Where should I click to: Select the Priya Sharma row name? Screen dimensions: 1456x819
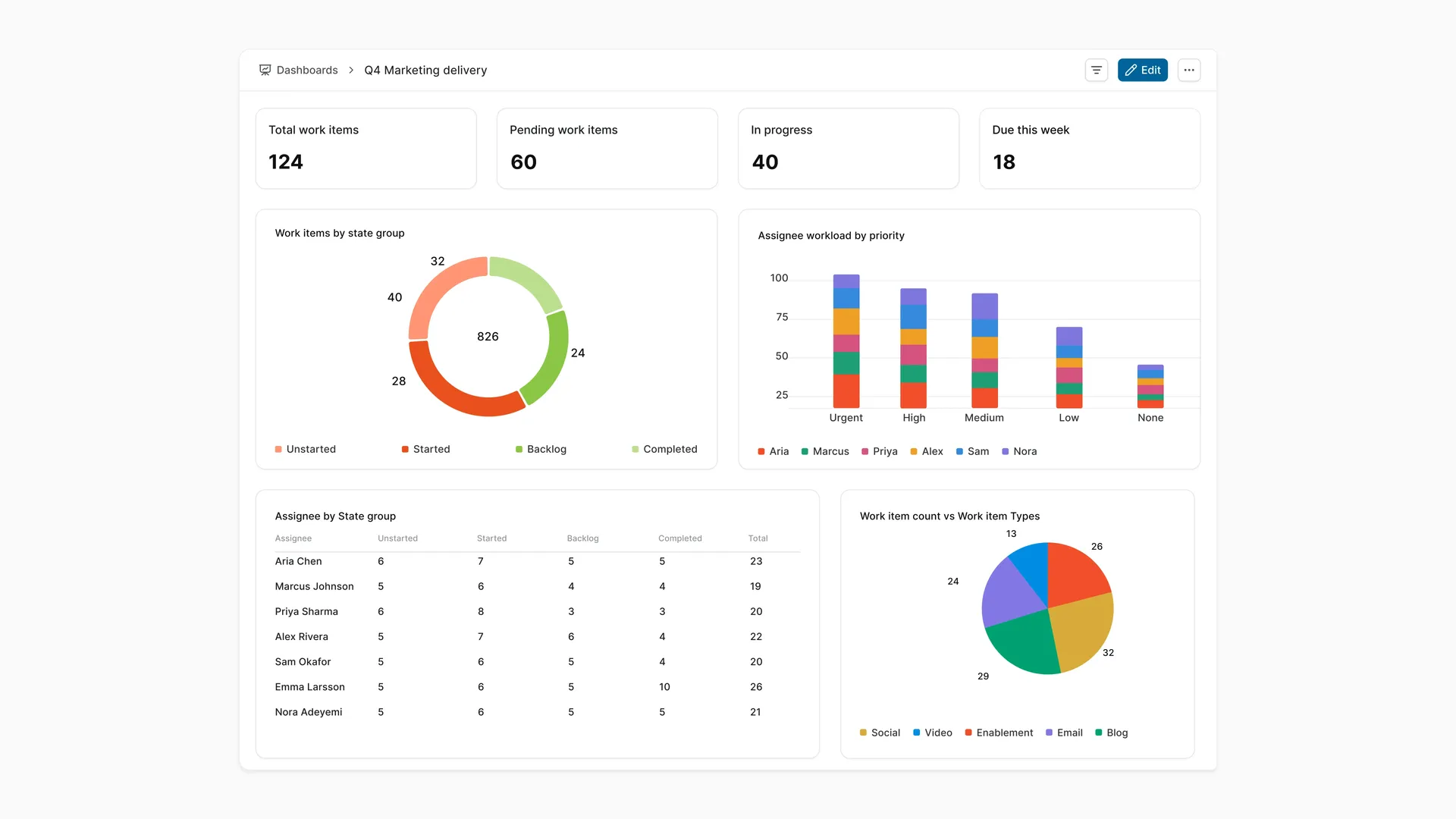click(x=306, y=612)
